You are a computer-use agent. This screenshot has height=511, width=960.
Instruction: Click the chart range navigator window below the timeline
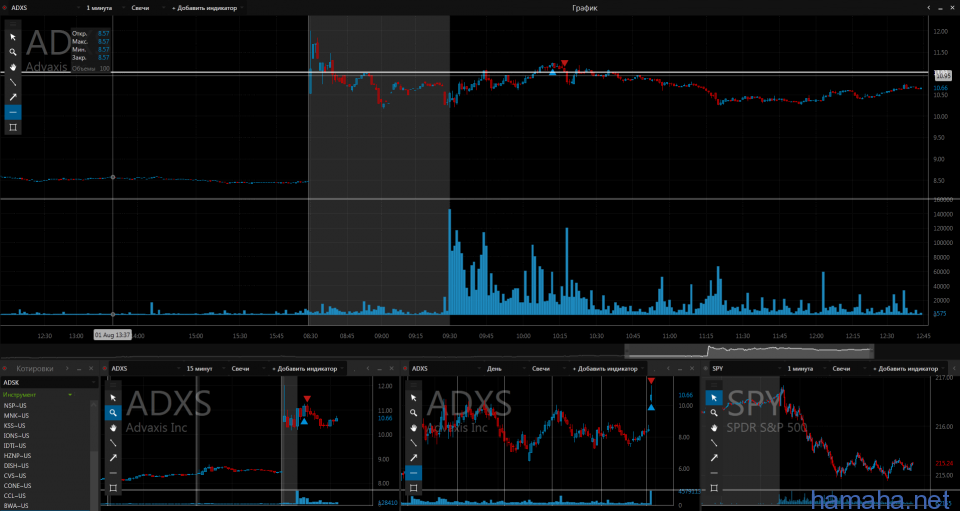pos(749,351)
